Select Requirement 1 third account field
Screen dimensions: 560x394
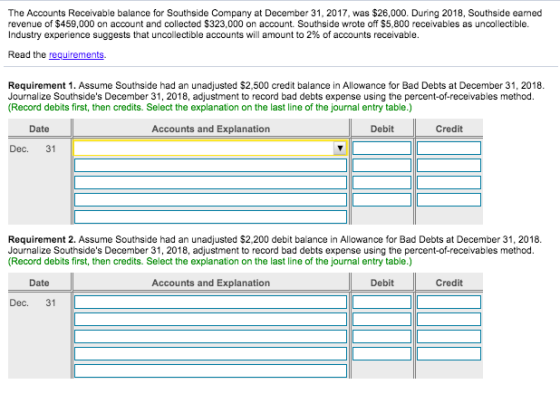click(x=210, y=182)
